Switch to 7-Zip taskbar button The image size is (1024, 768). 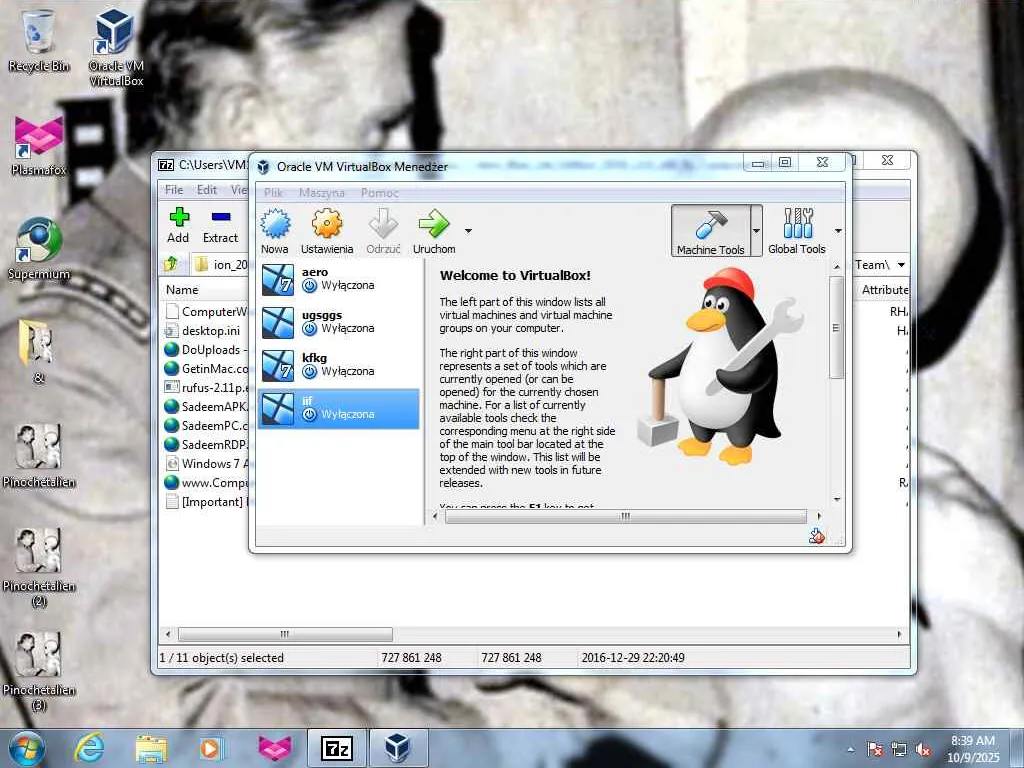pos(337,748)
